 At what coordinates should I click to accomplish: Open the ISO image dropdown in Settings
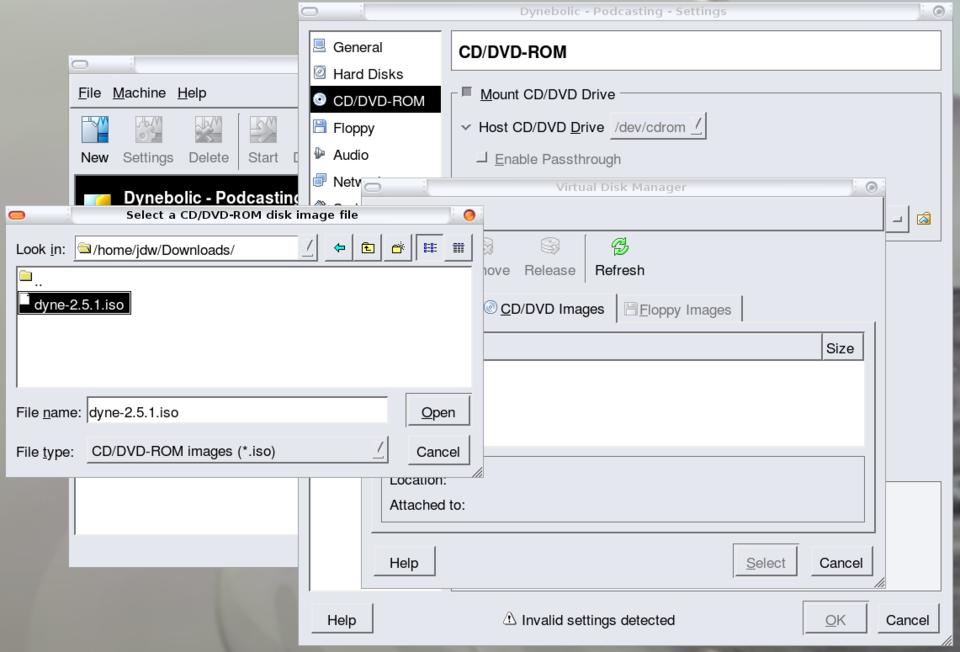pyautogui.click(x=897, y=219)
